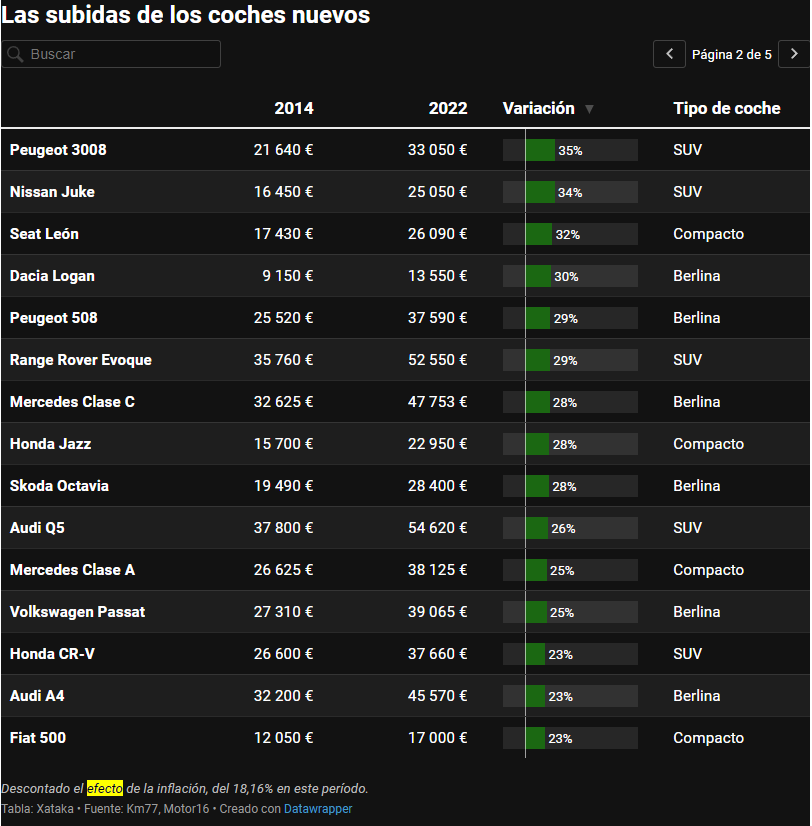Click the Fuente: Km77, Motor16 credit
This screenshot has height=826, width=812.
tap(146, 809)
